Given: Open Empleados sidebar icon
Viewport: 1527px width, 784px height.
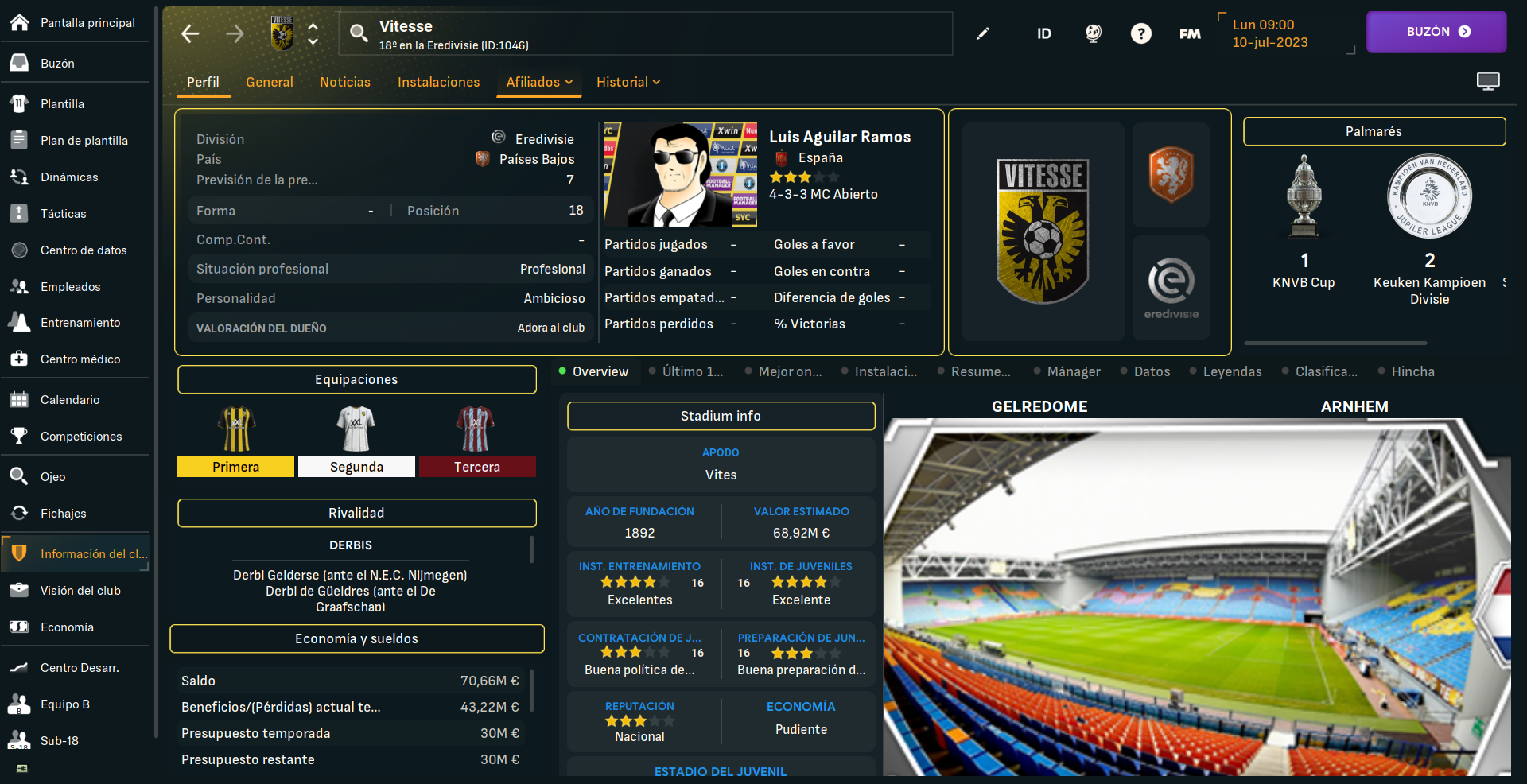Looking at the screenshot, I should coord(20,286).
